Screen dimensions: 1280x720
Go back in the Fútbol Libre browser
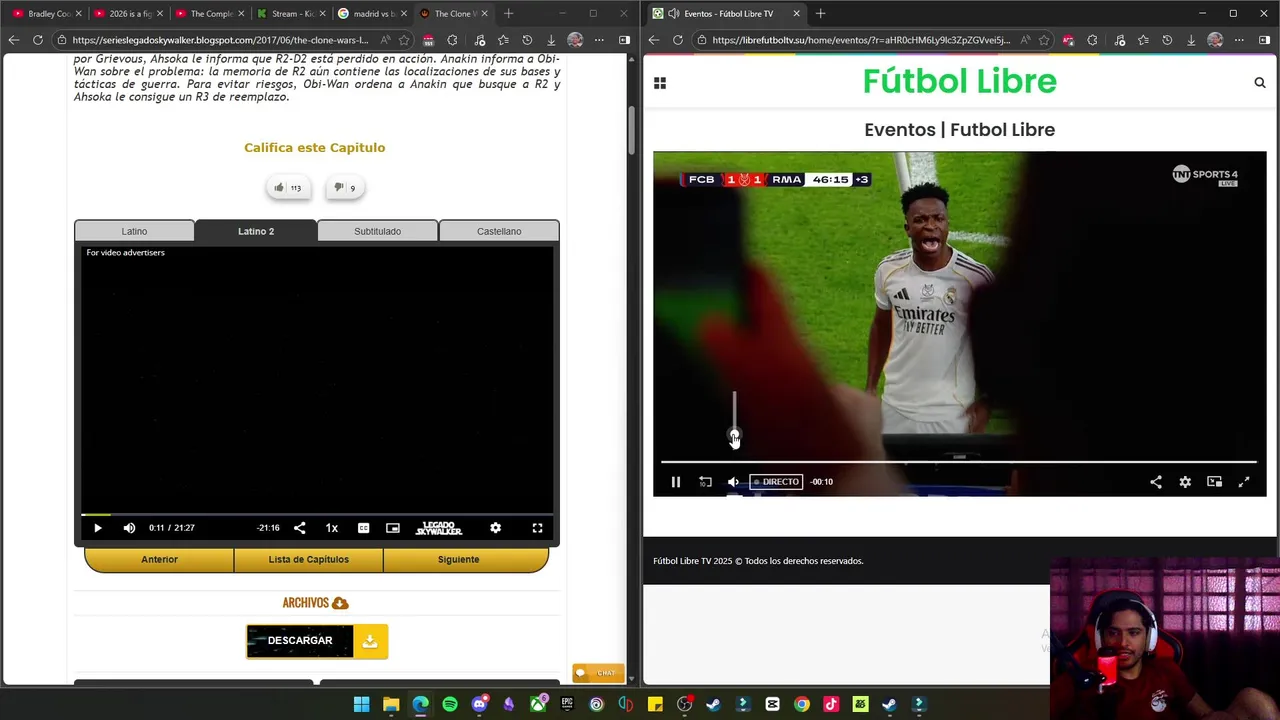click(654, 40)
